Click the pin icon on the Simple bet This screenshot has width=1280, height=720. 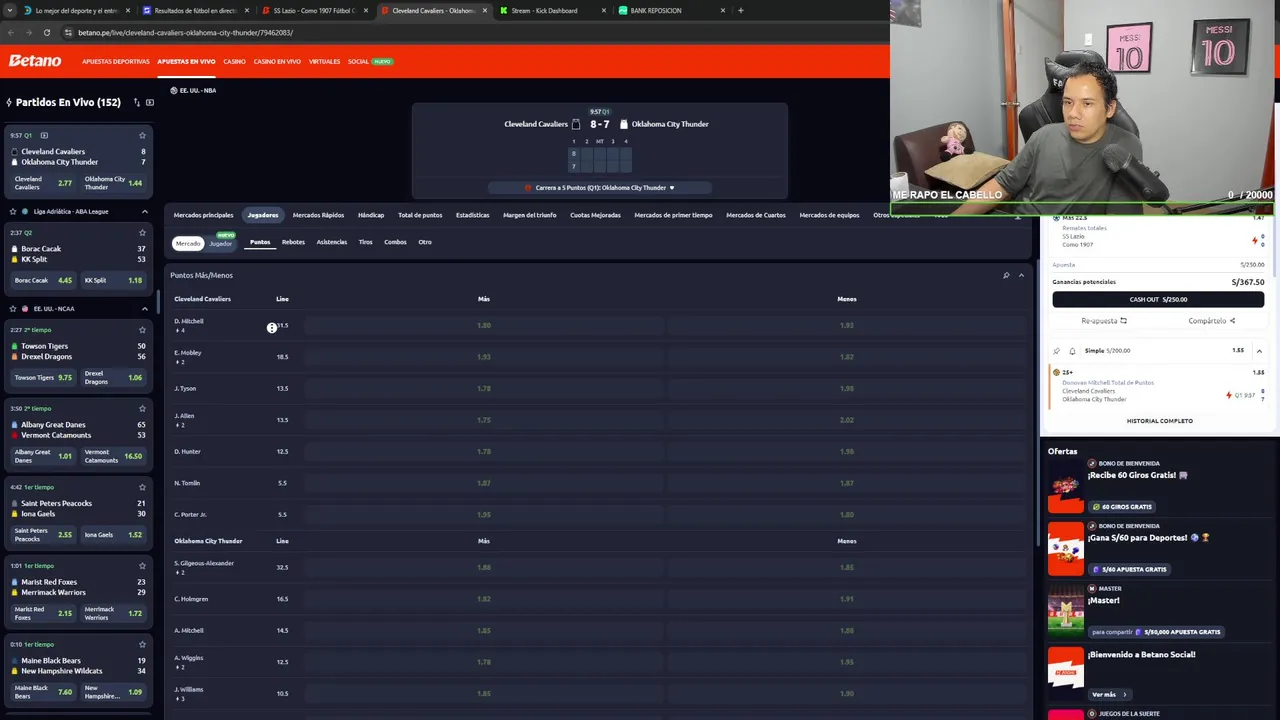pos(1056,351)
